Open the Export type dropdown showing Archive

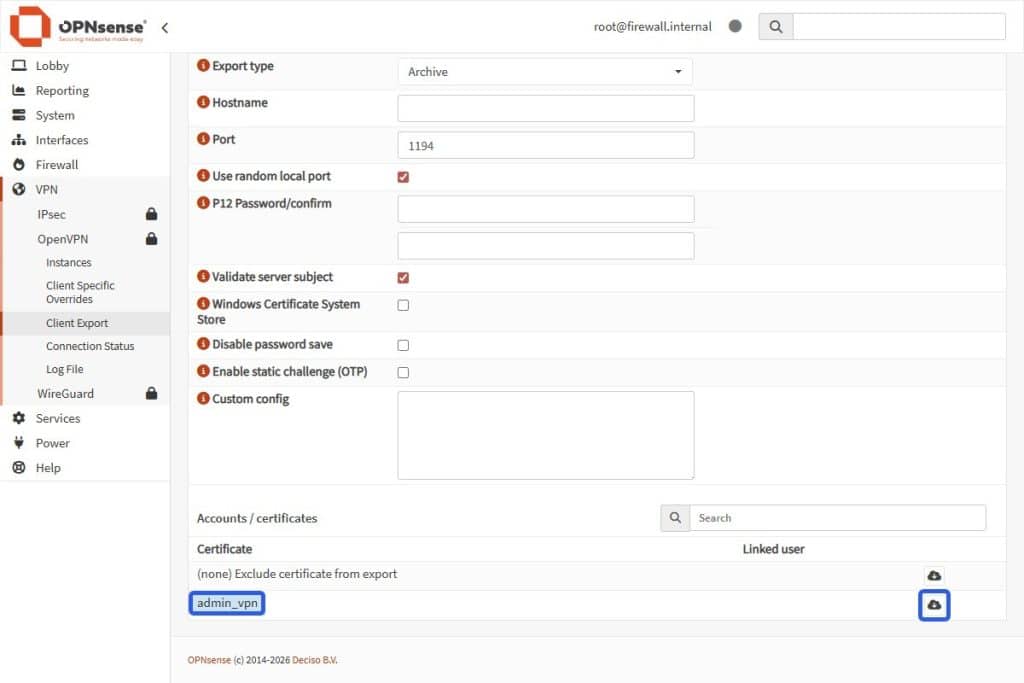pyautogui.click(x=545, y=71)
